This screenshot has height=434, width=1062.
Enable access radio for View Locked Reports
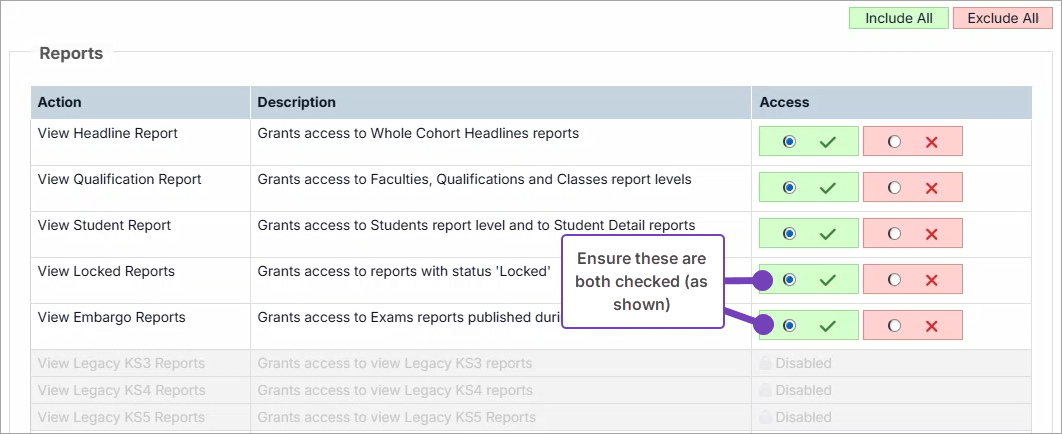pyautogui.click(x=790, y=280)
